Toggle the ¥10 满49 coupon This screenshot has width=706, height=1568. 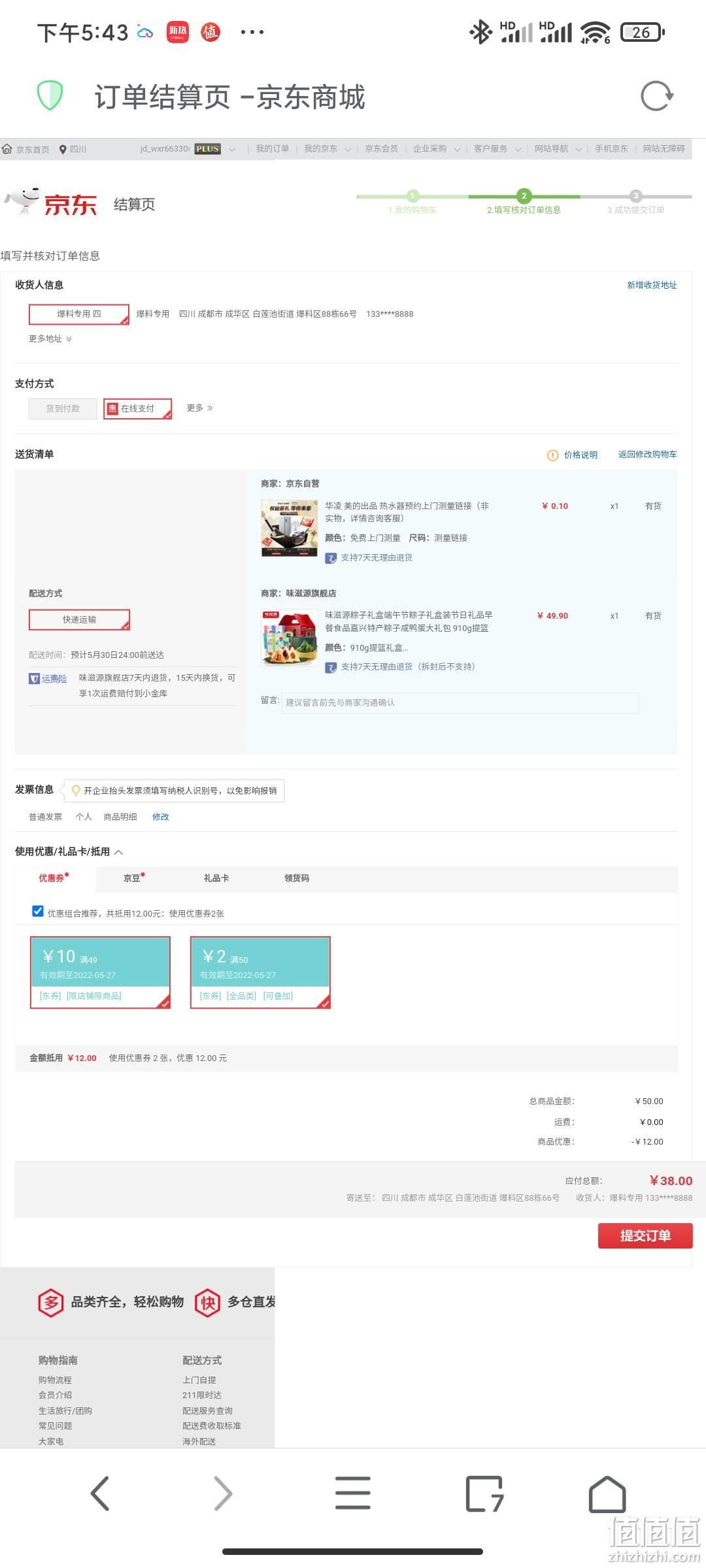[x=100, y=973]
